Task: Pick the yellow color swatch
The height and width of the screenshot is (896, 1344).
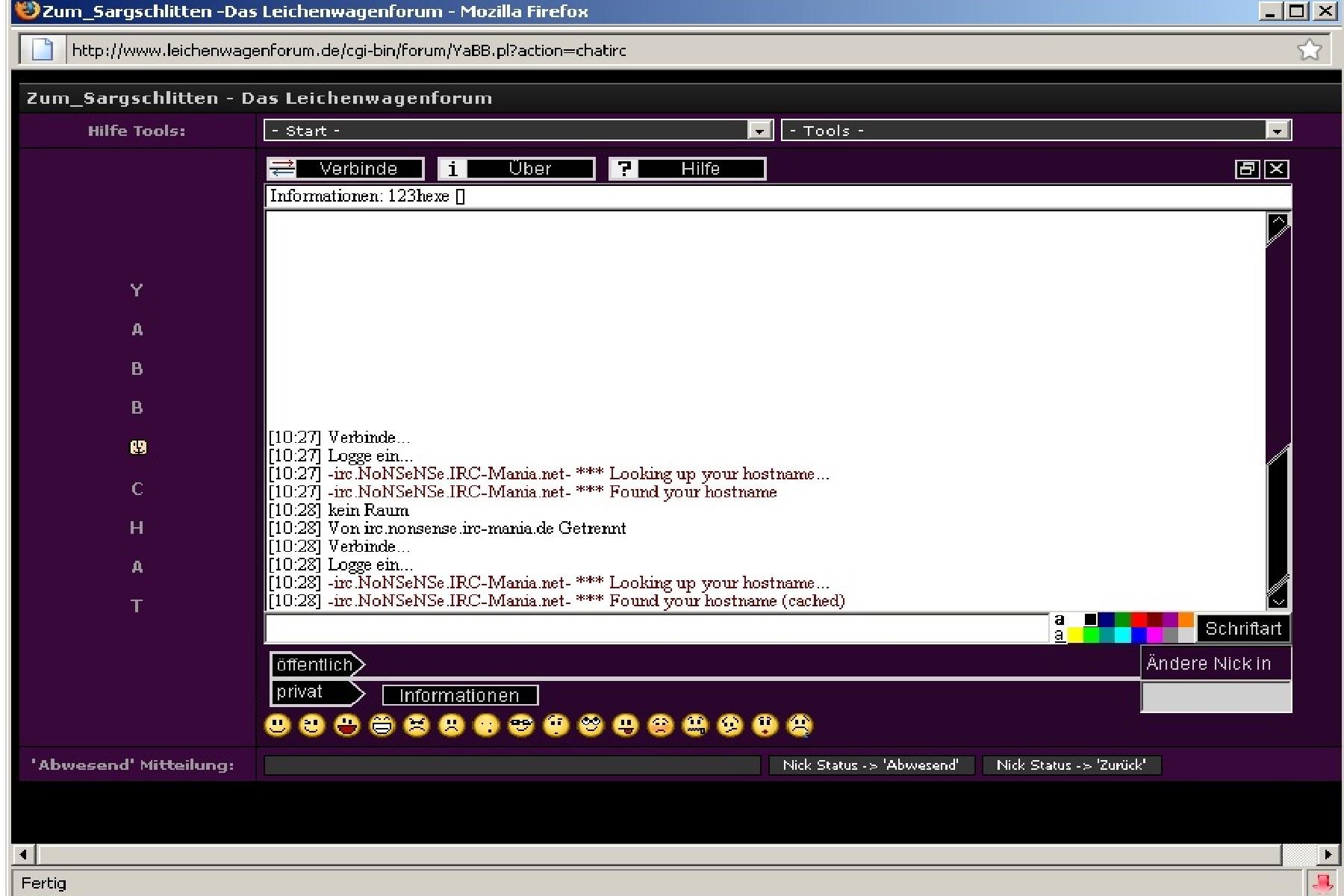Action: 1075,635
